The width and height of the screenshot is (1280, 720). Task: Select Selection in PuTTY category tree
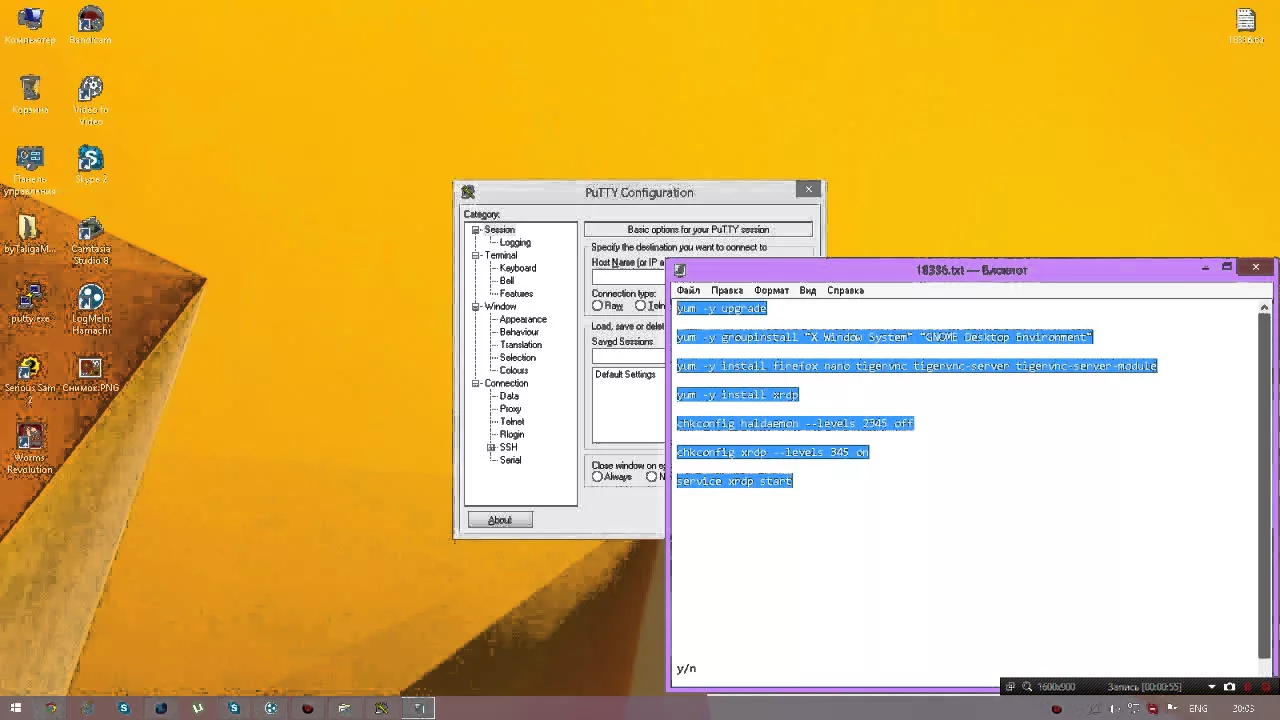click(x=518, y=358)
